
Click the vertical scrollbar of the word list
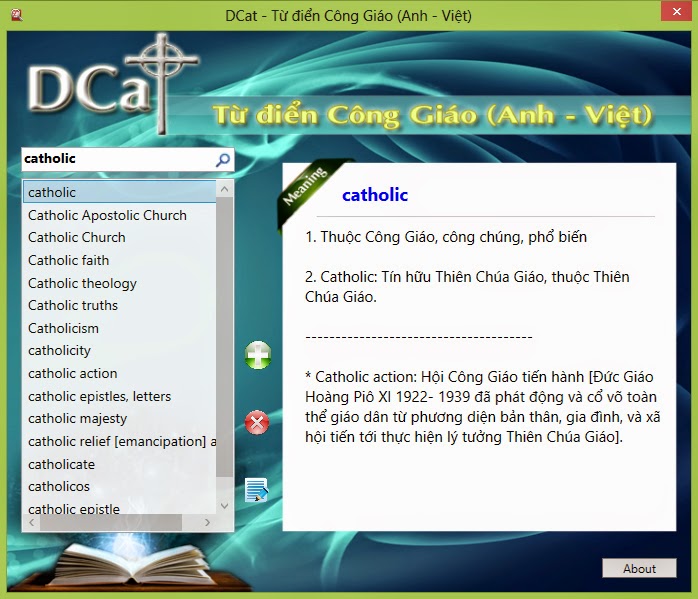pyautogui.click(x=225, y=340)
